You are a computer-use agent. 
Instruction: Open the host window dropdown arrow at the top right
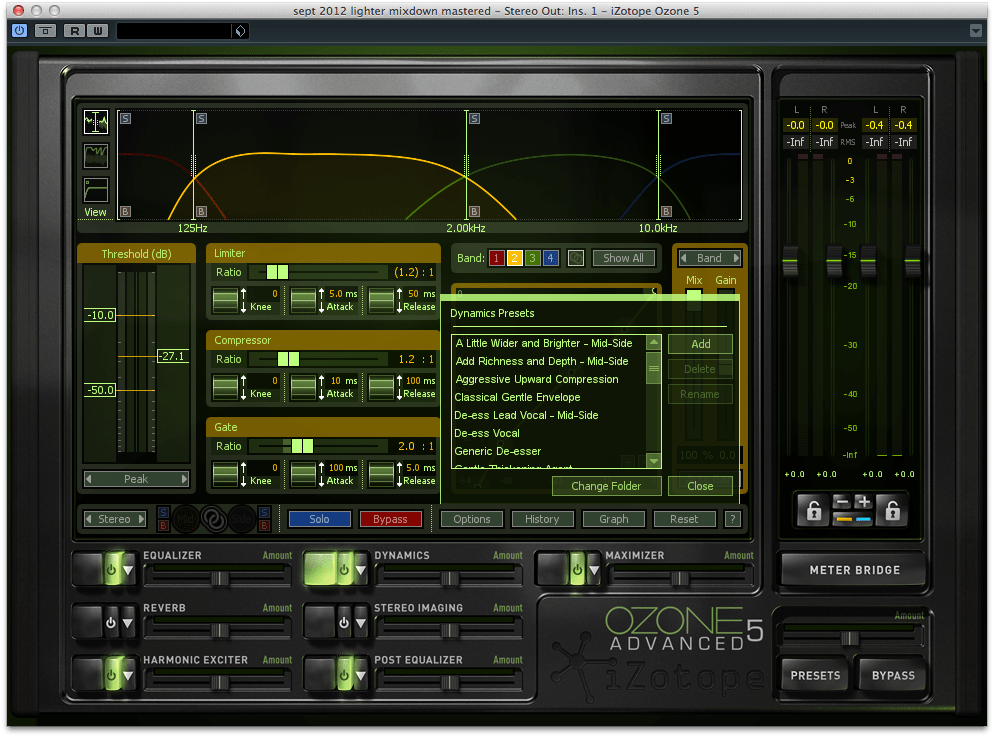[x=976, y=30]
